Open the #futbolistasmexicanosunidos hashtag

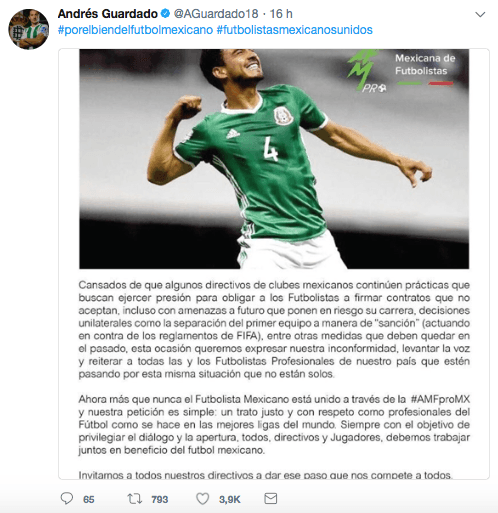295,30
